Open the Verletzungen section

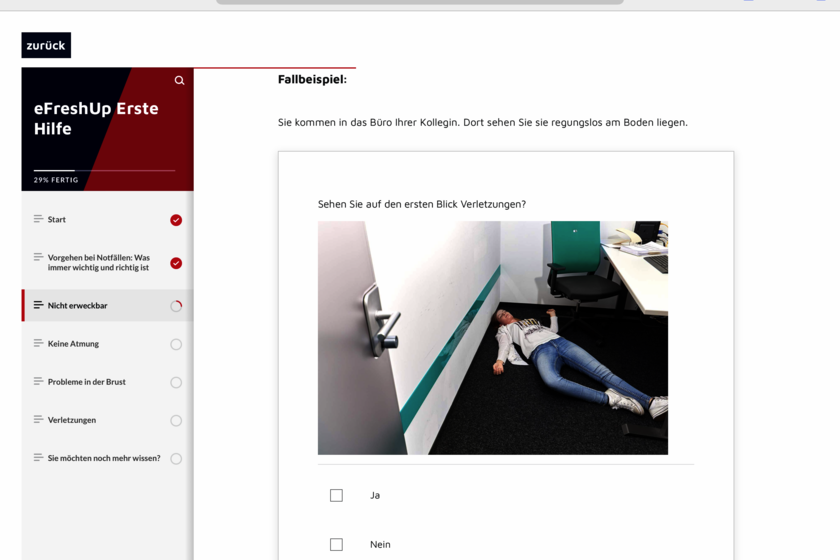point(72,420)
